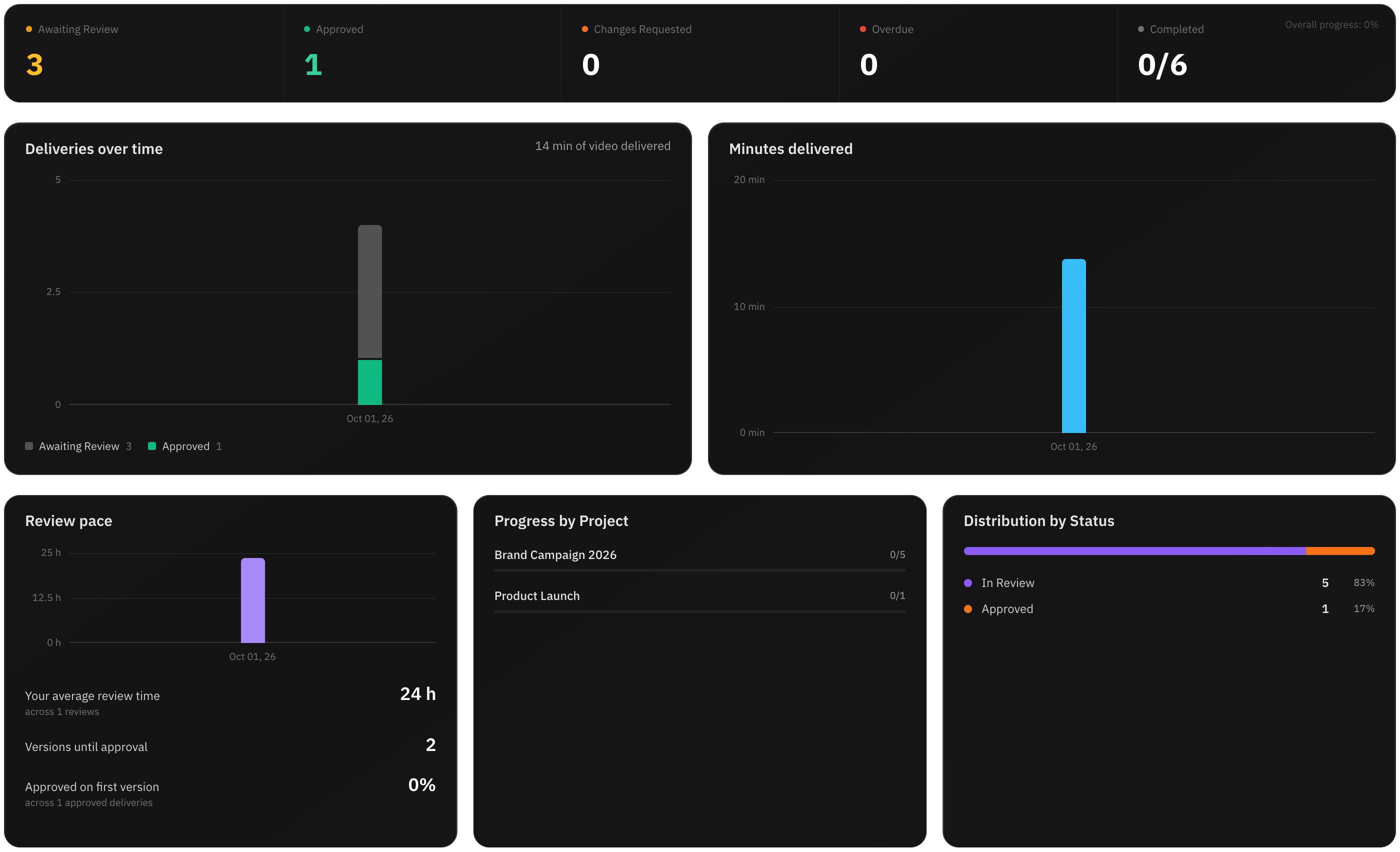
Task: Click the Minutes delivered heading
Action: (791, 149)
